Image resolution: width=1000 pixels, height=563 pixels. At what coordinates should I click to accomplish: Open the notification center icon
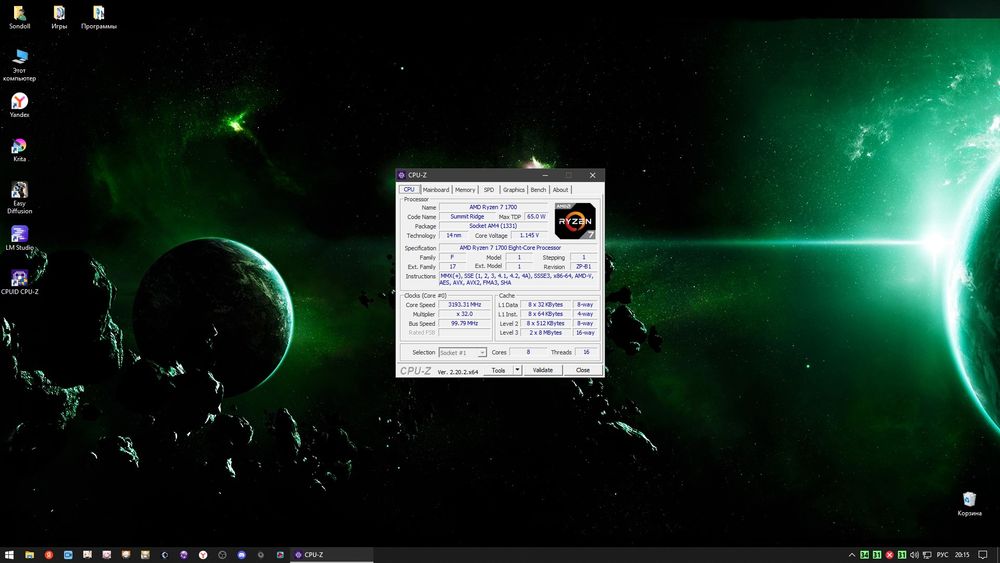tap(983, 555)
